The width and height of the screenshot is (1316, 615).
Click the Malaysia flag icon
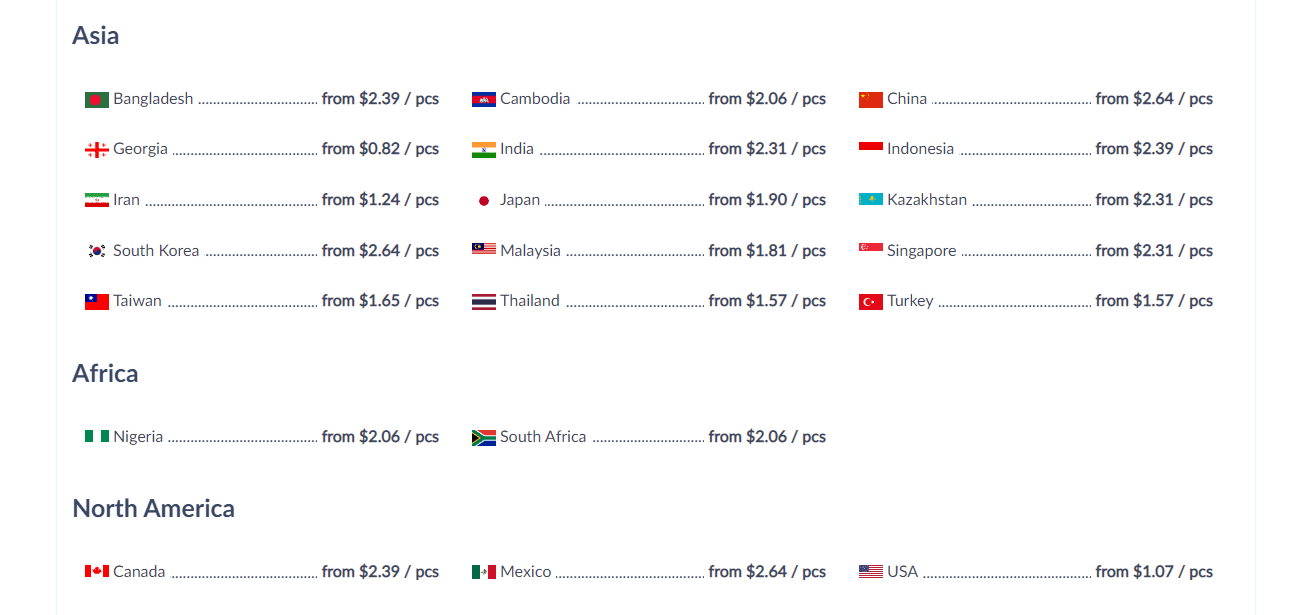point(484,250)
